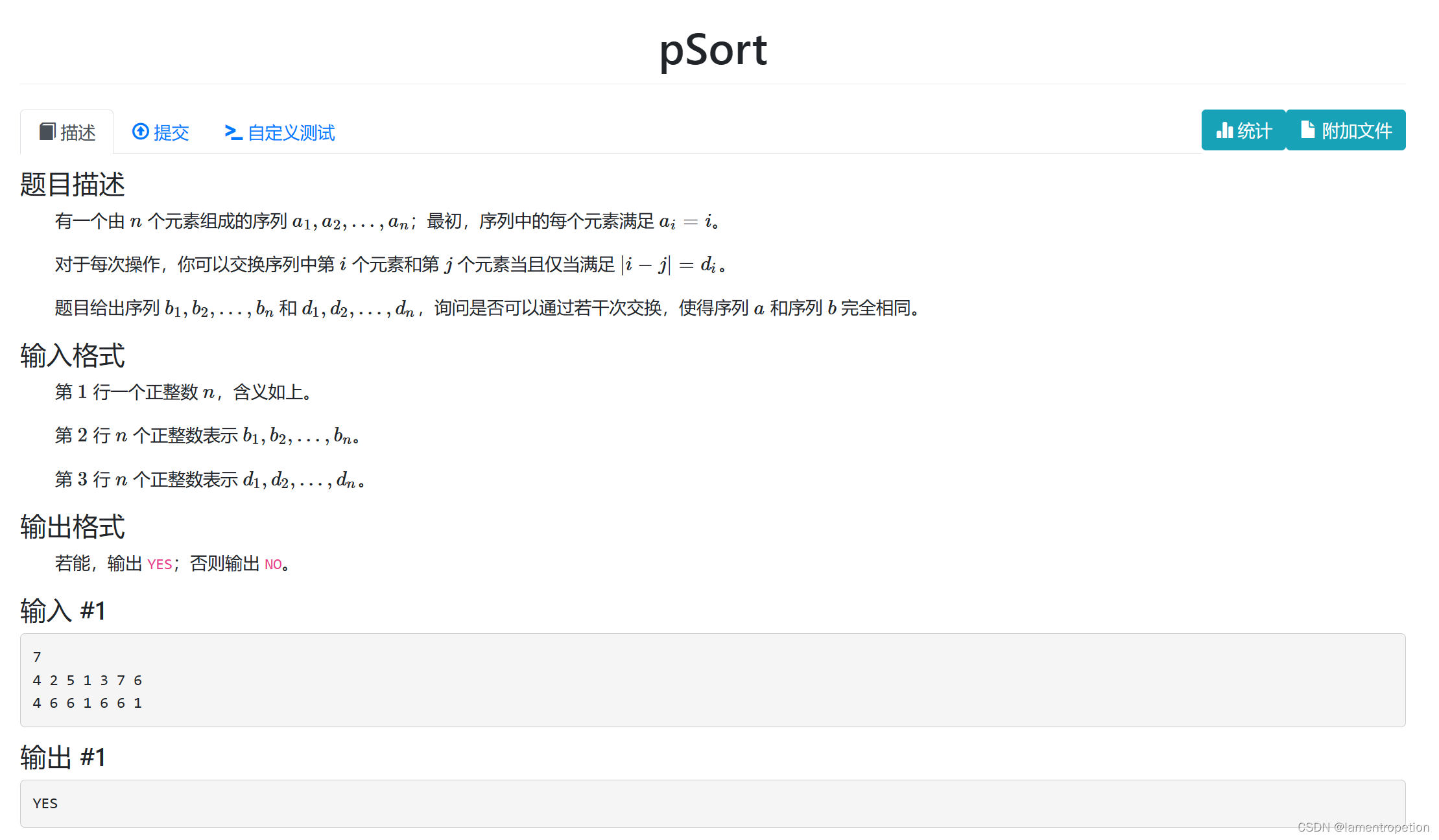
Task: Click the document icon in the 附加文件 button
Action: click(1309, 130)
